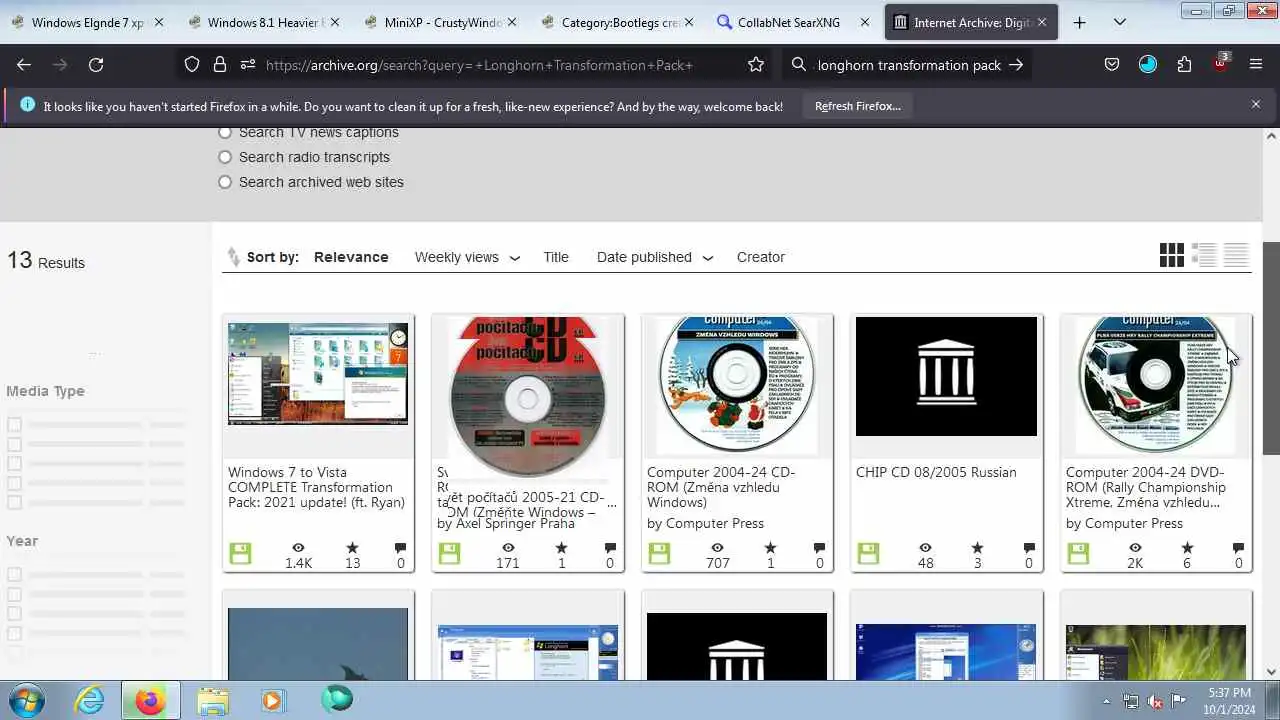The image size is (1280, 720).
Task: Click the padlock site security icon
Action: pos(220,65)
